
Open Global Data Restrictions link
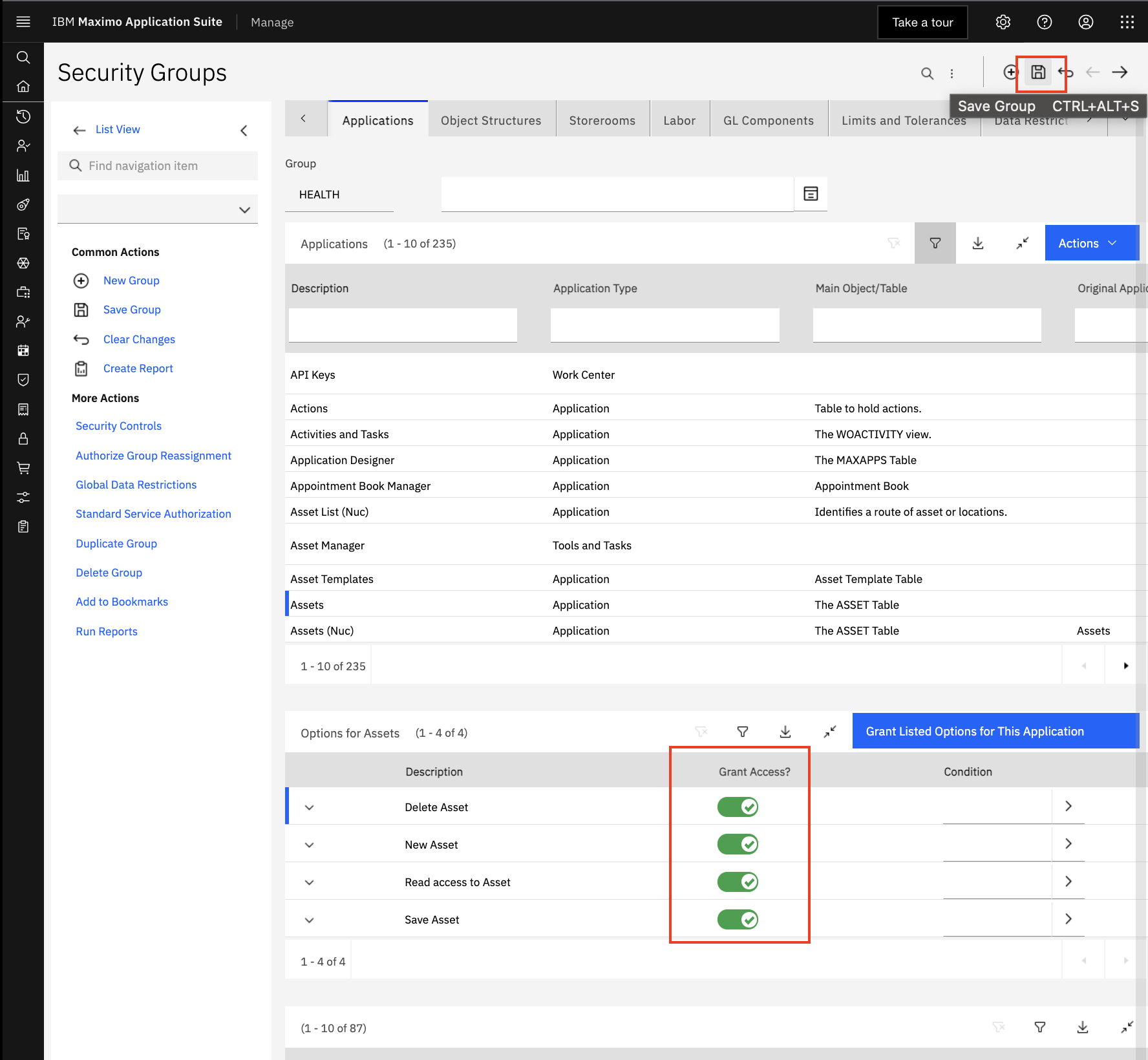(136, 485)
